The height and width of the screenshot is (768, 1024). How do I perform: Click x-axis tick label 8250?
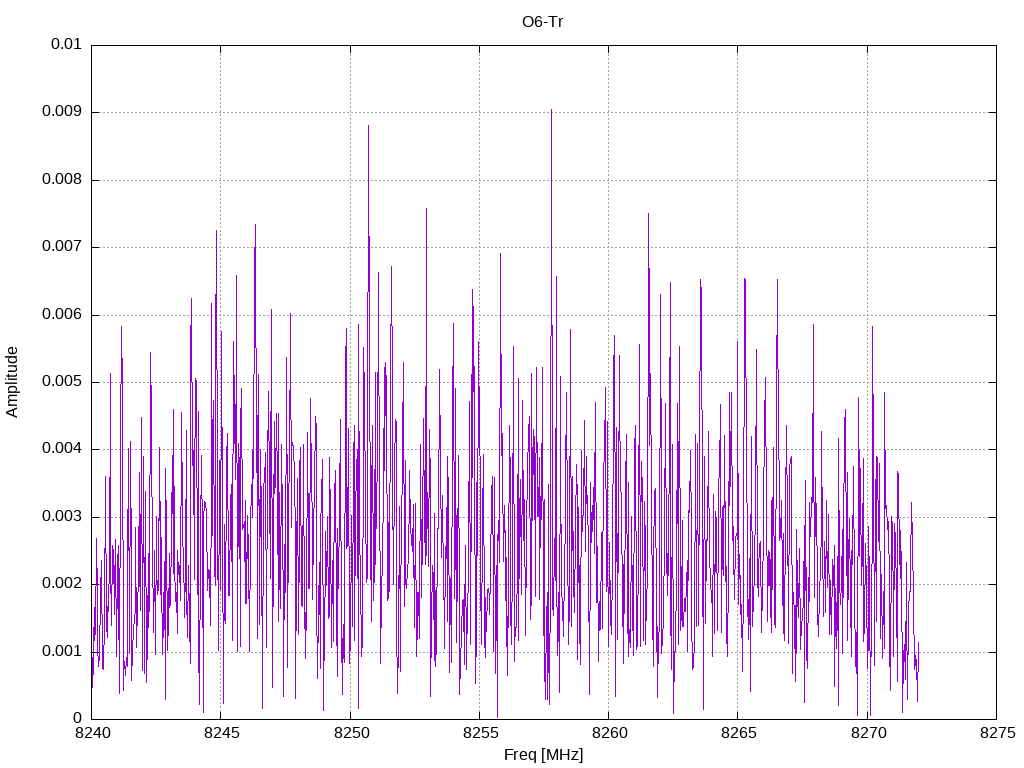[351, 733]
